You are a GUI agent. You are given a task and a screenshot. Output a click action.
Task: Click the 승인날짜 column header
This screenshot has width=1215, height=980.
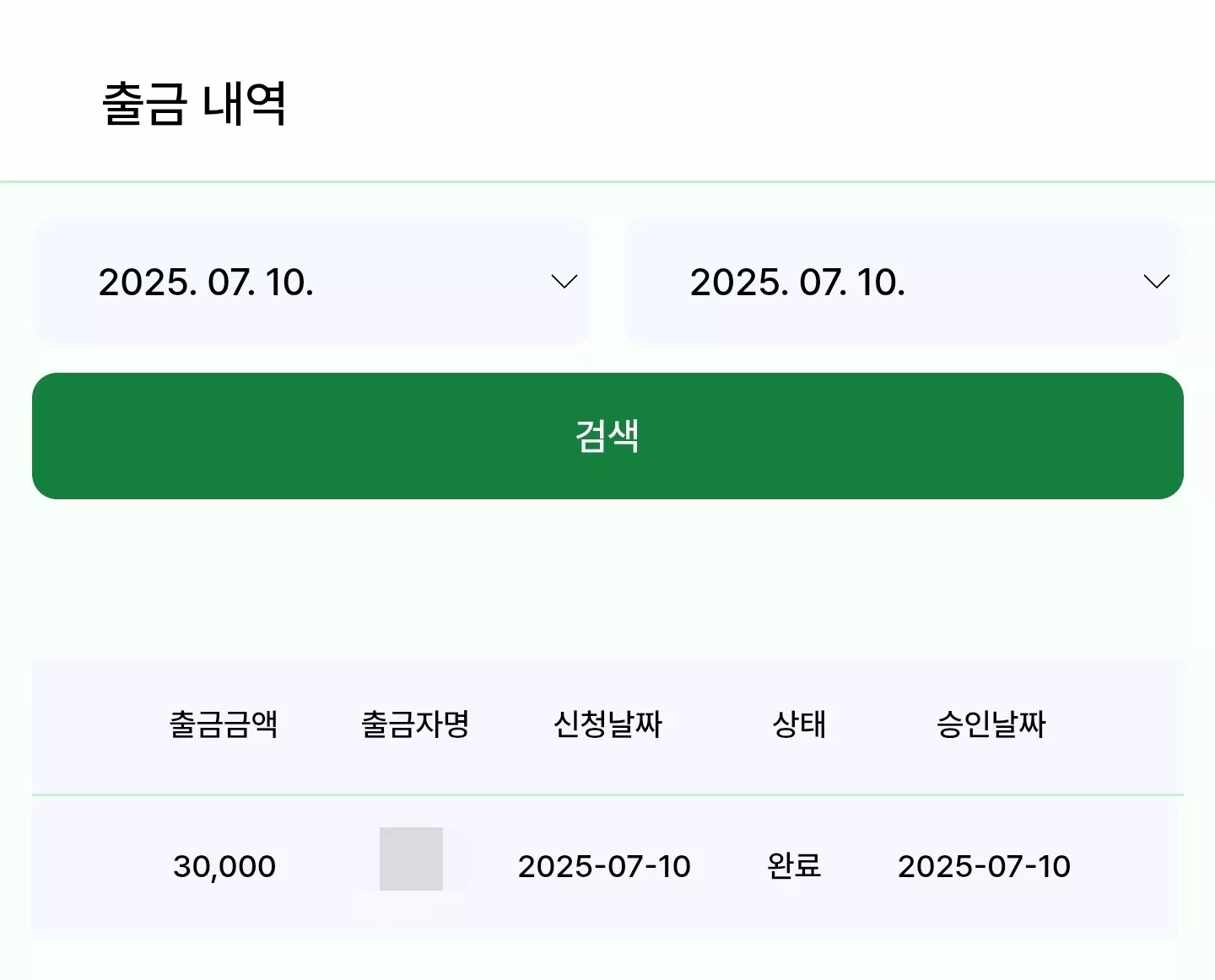tap(991, 724)
